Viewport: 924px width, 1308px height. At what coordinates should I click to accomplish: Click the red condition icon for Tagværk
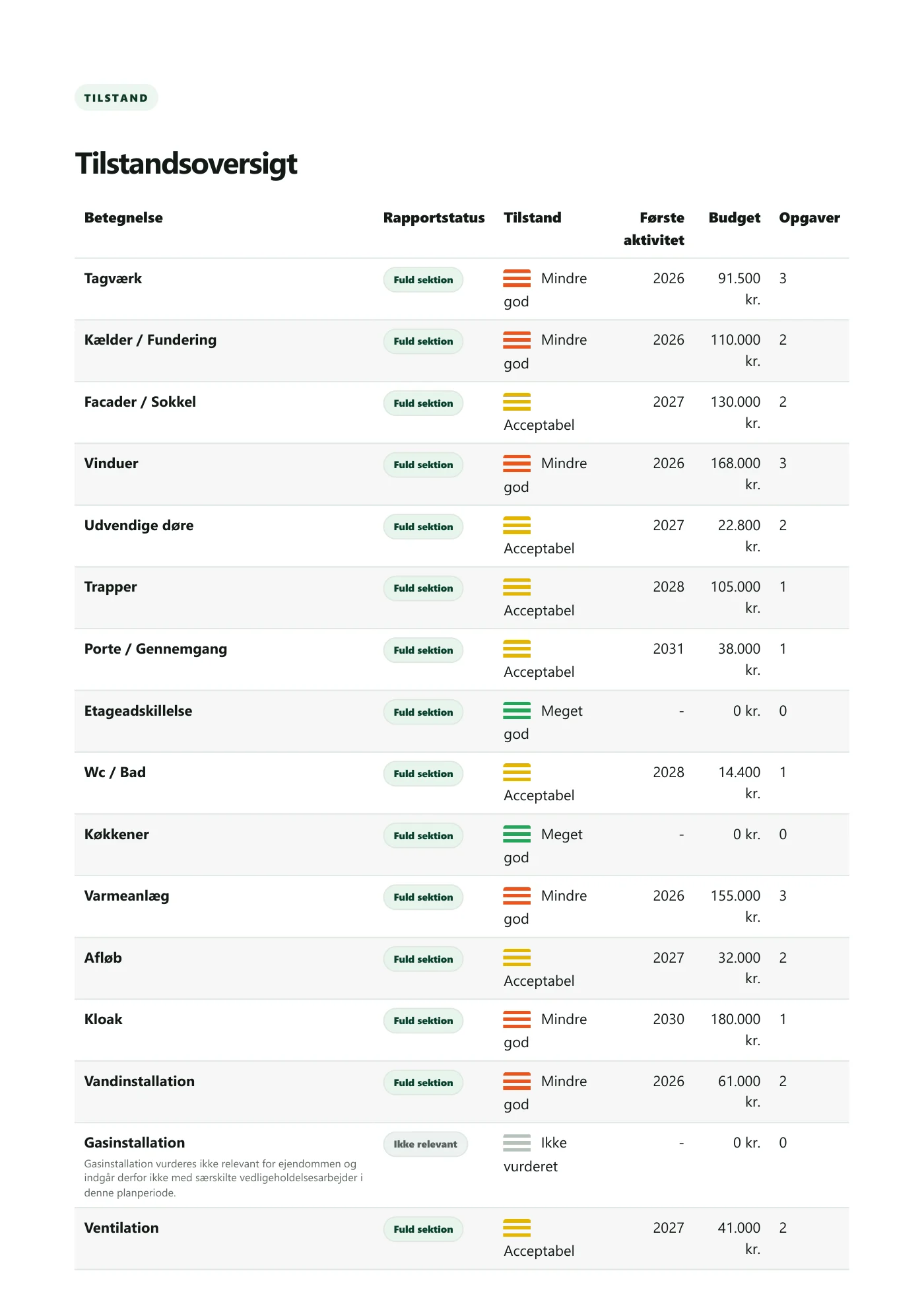click(517, 278)
